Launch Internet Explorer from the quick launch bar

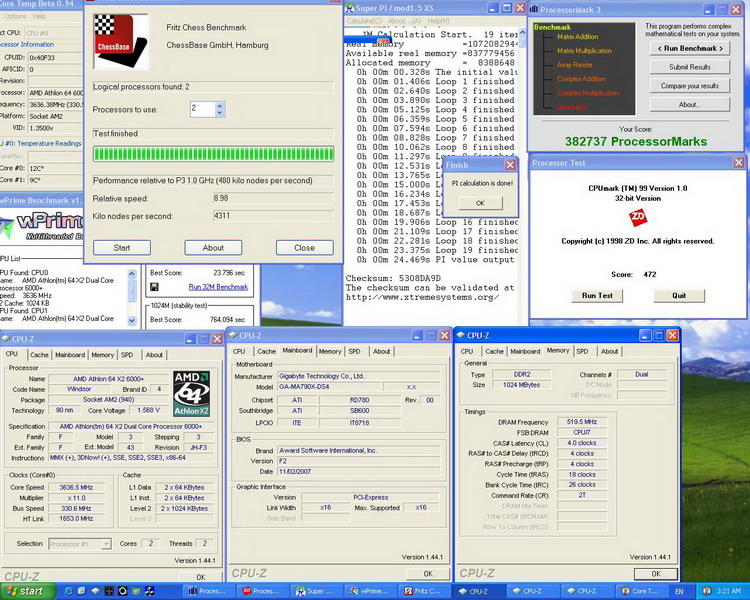point(68,591)
